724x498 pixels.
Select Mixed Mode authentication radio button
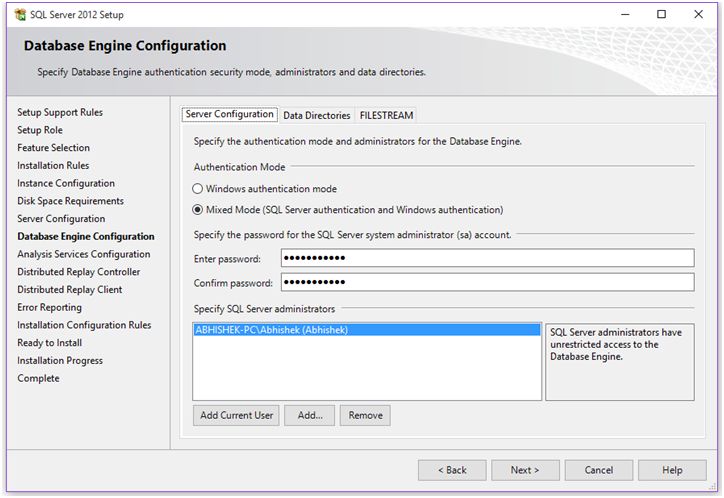tap(198, 210)
